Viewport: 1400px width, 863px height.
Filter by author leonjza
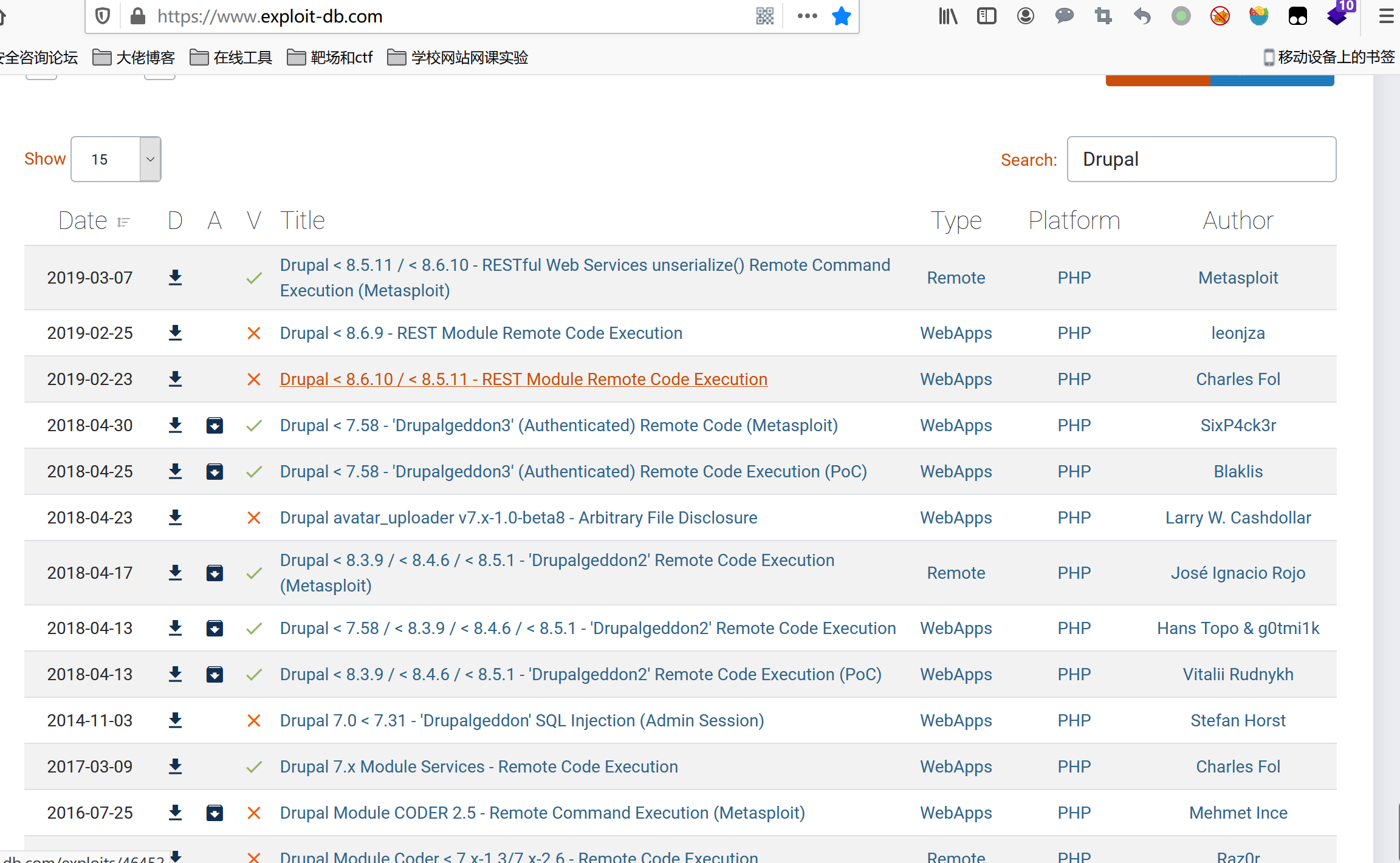(x=1238, y=333)
